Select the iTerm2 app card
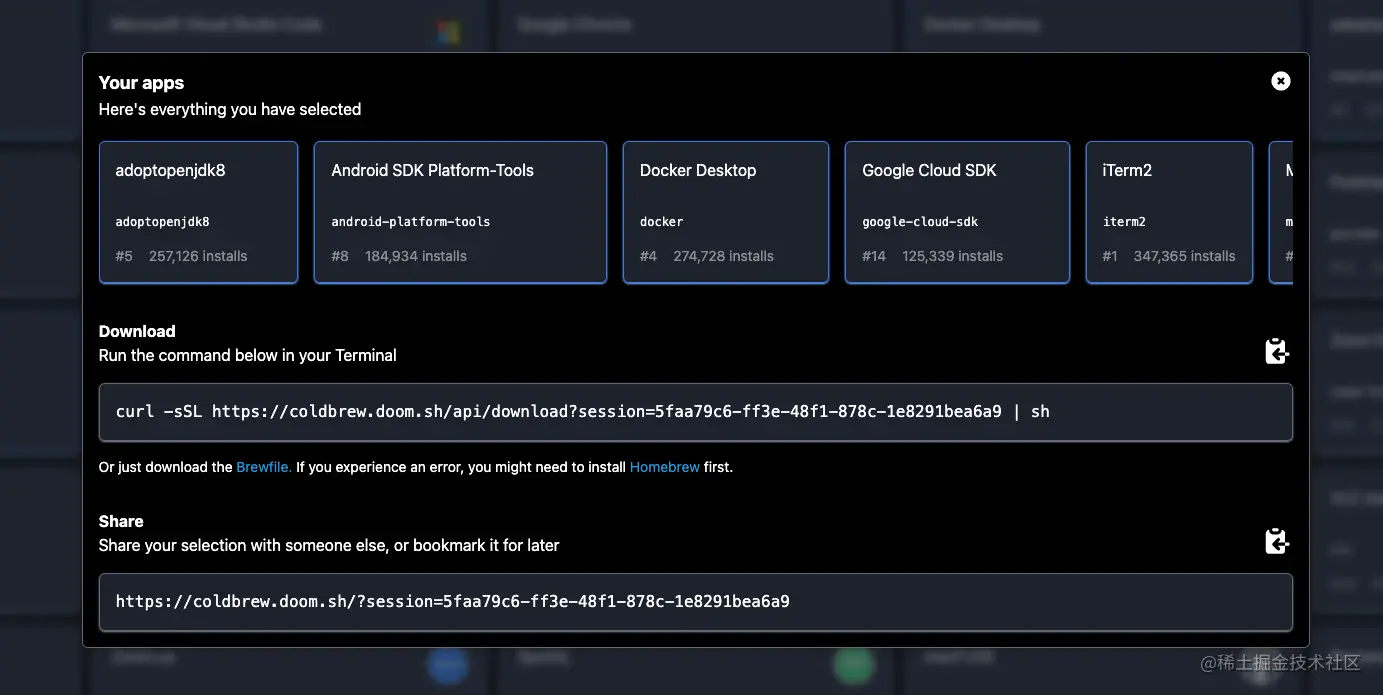The width and height of the screenshot is (1383, 695). tap(1169, 212)
